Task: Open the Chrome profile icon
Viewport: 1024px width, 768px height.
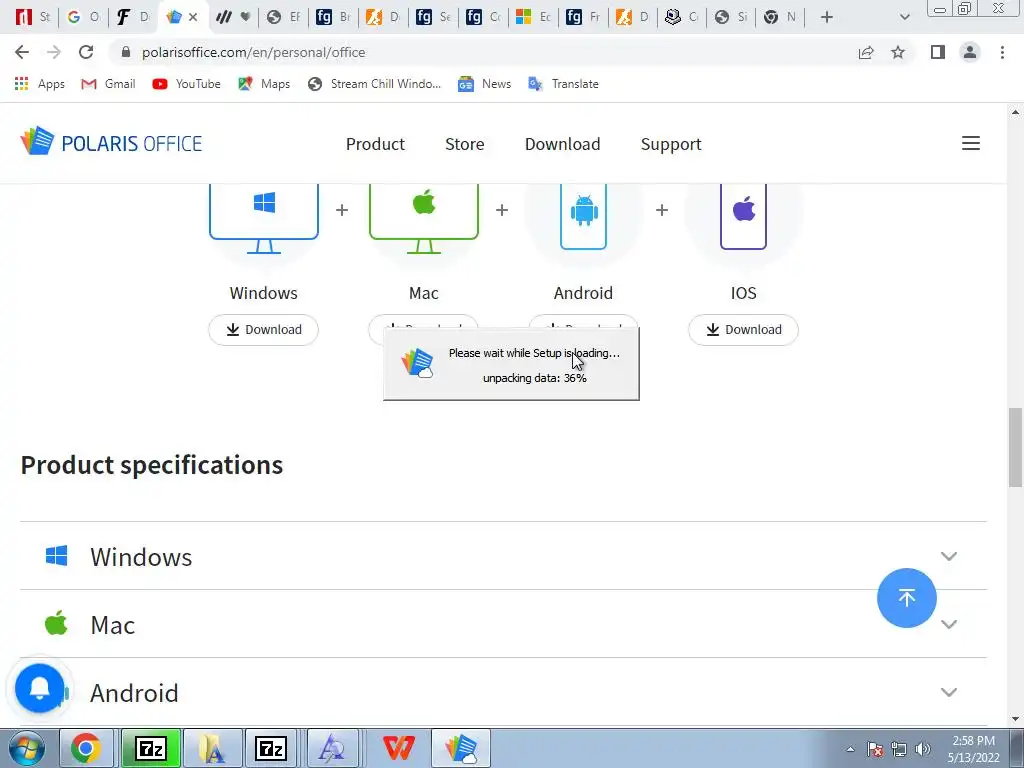Action: 970,52
